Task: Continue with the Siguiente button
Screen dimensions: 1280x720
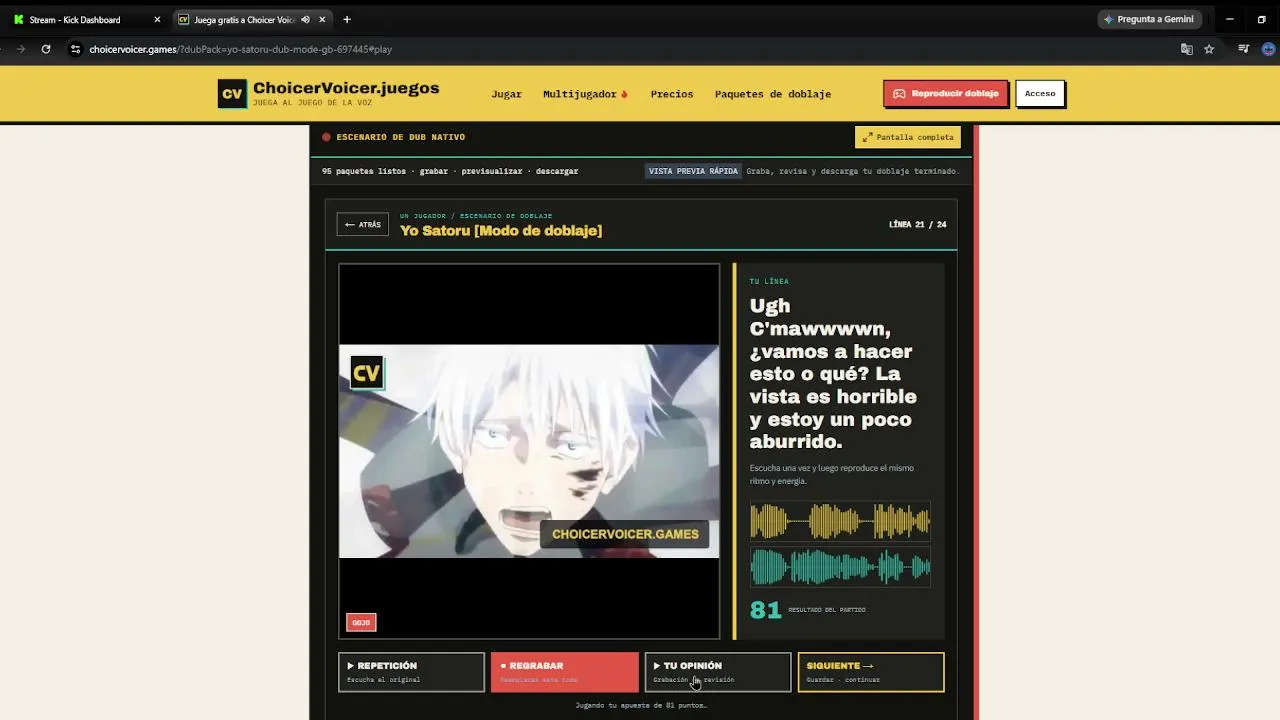Action: (x=871, y=672)
